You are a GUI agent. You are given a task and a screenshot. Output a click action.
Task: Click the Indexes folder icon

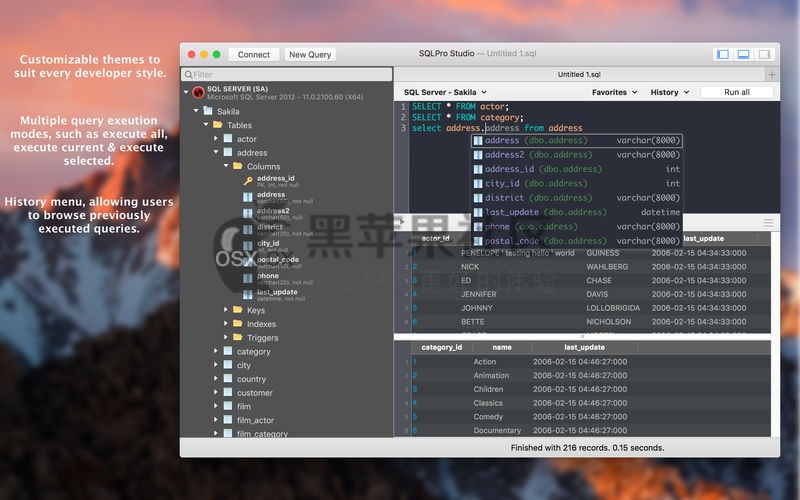pos(238,323)
